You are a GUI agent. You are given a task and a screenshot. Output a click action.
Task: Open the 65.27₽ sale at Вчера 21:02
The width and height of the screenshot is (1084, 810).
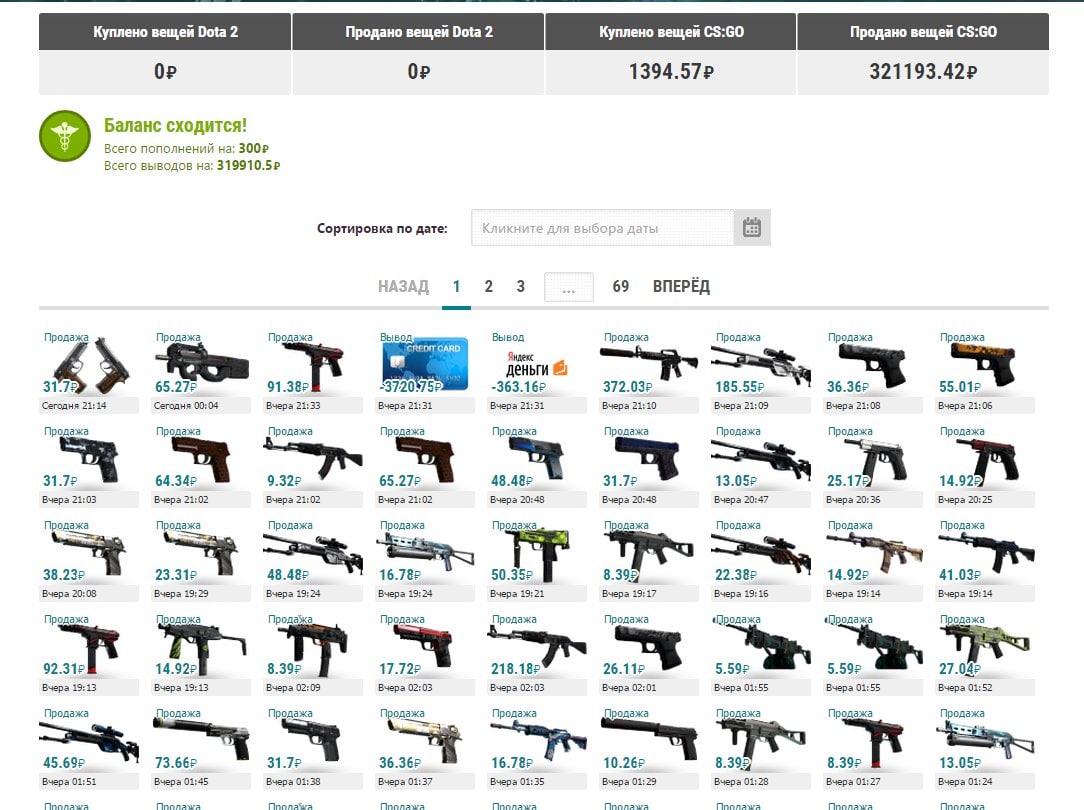tap(425, 466)
